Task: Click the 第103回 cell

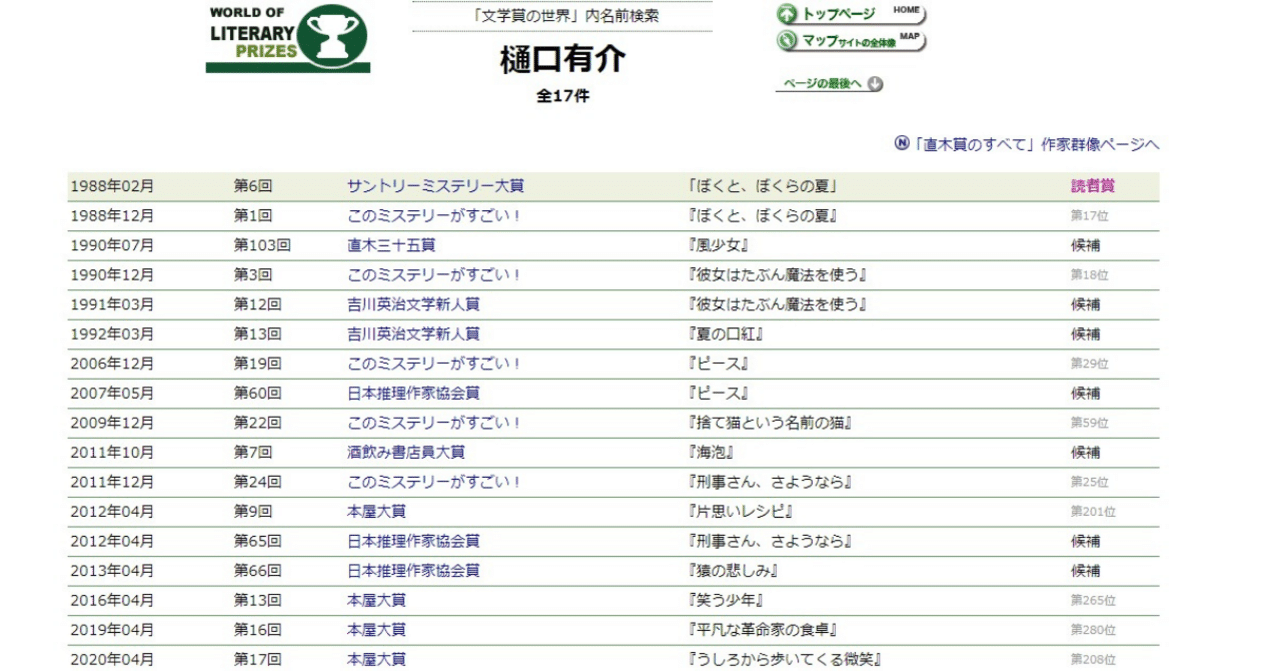Action: tap(262, 245)
